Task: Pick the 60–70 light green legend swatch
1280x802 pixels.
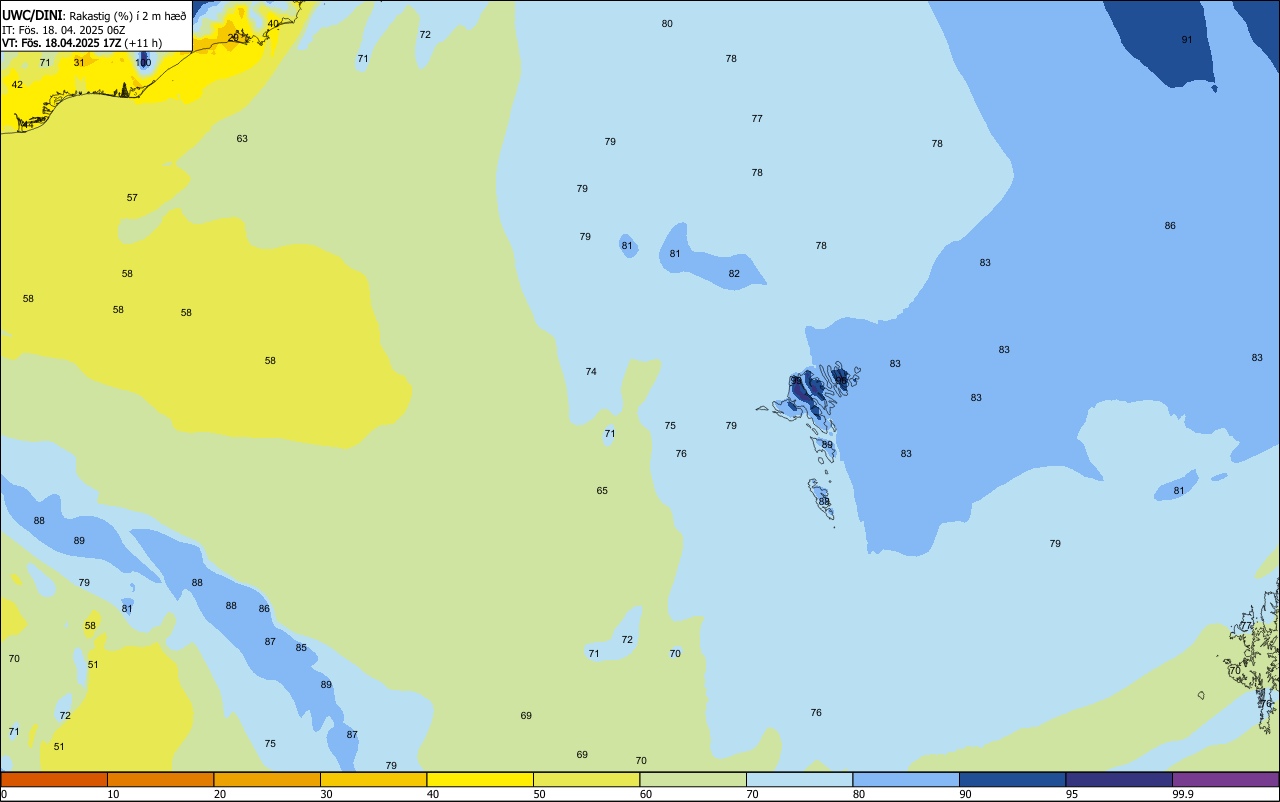Action: click(693, 779)
